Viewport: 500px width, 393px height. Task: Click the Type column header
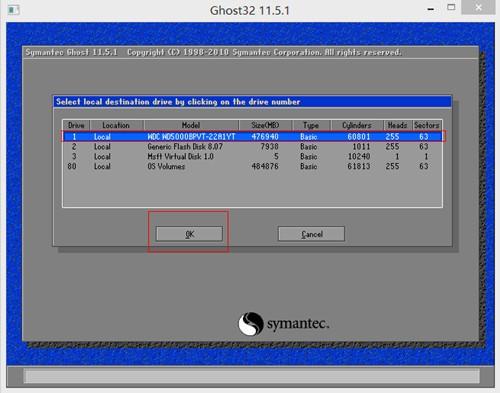311,125
